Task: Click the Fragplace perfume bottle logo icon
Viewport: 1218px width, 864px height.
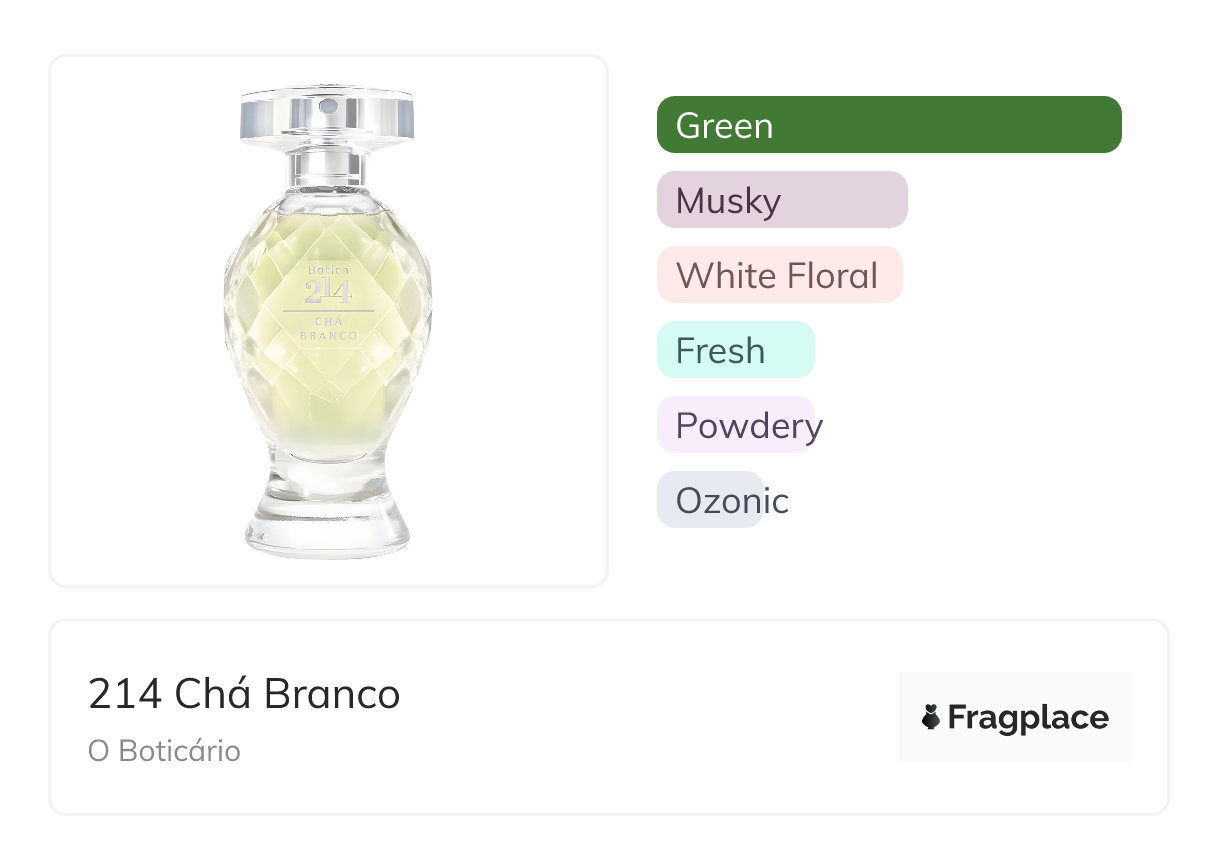Action: click(x=931, y=718)
